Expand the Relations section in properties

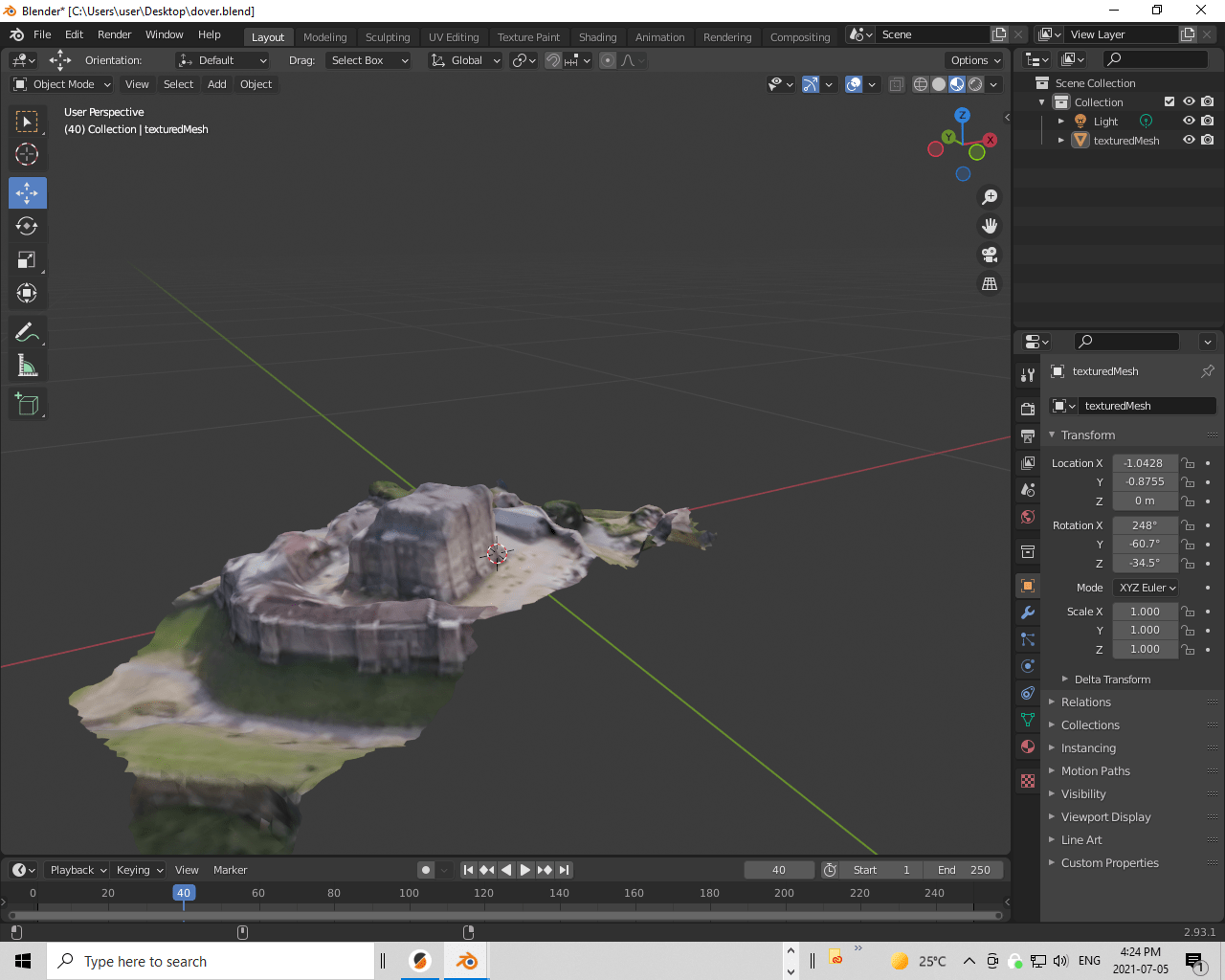1084,702
